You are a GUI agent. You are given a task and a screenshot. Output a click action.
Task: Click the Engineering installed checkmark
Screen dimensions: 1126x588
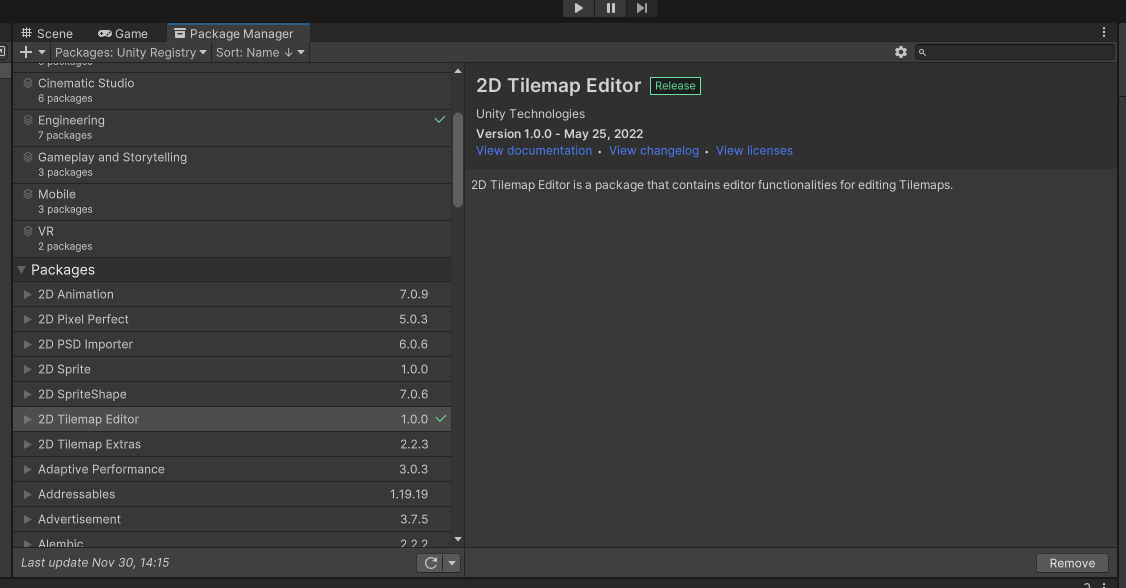coord(439,120)
